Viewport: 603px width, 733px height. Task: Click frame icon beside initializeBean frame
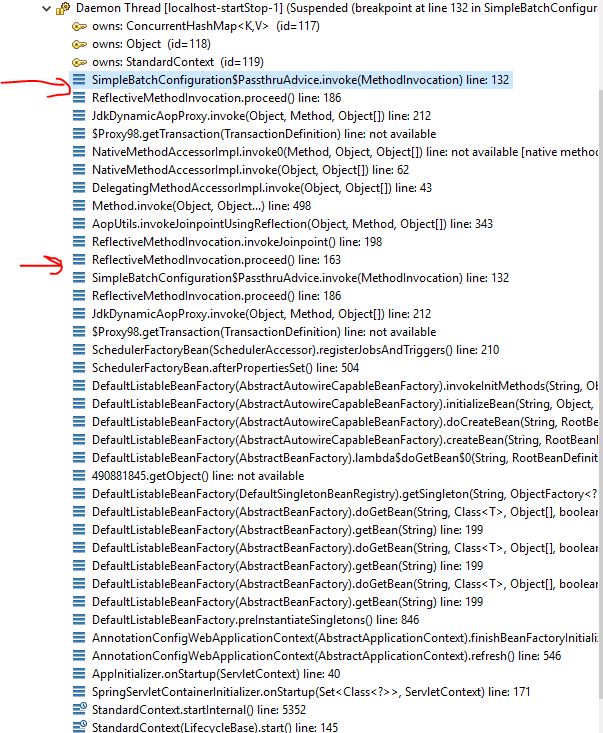(x=79, y=403)
